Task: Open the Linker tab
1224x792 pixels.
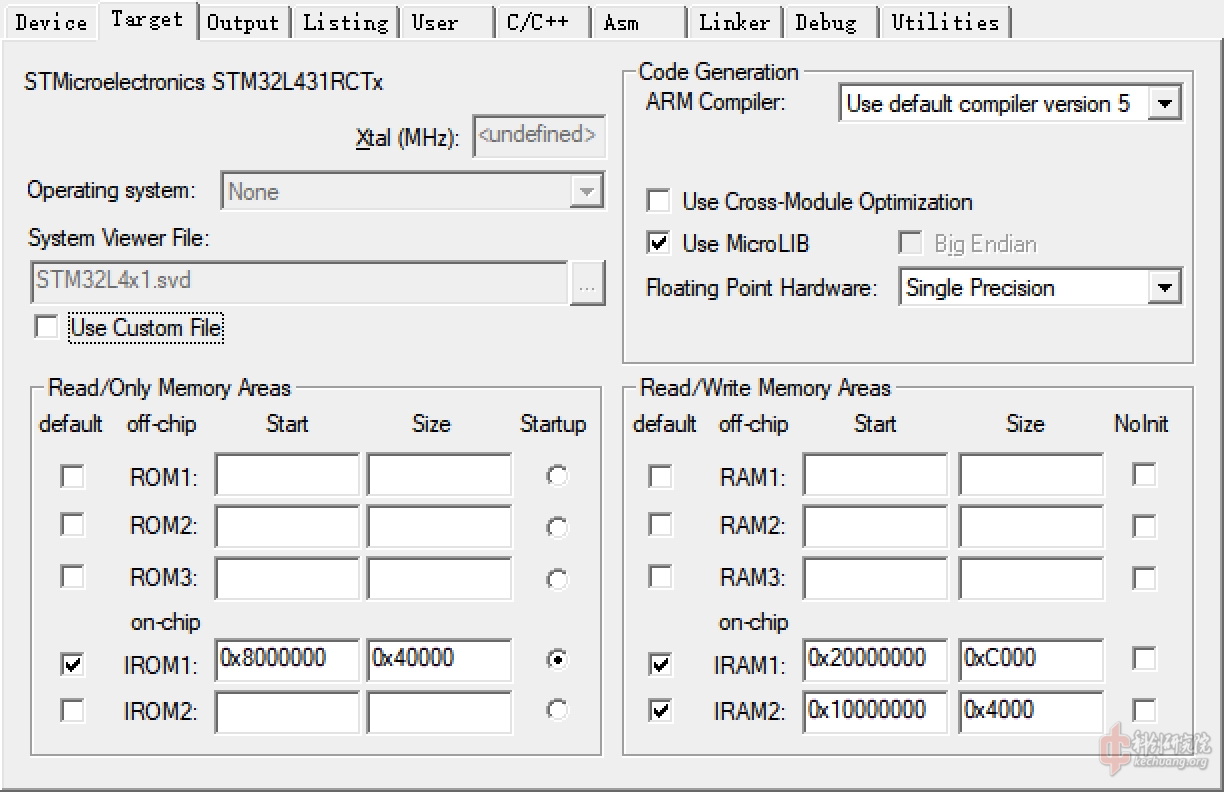Action: coord(735,22)
